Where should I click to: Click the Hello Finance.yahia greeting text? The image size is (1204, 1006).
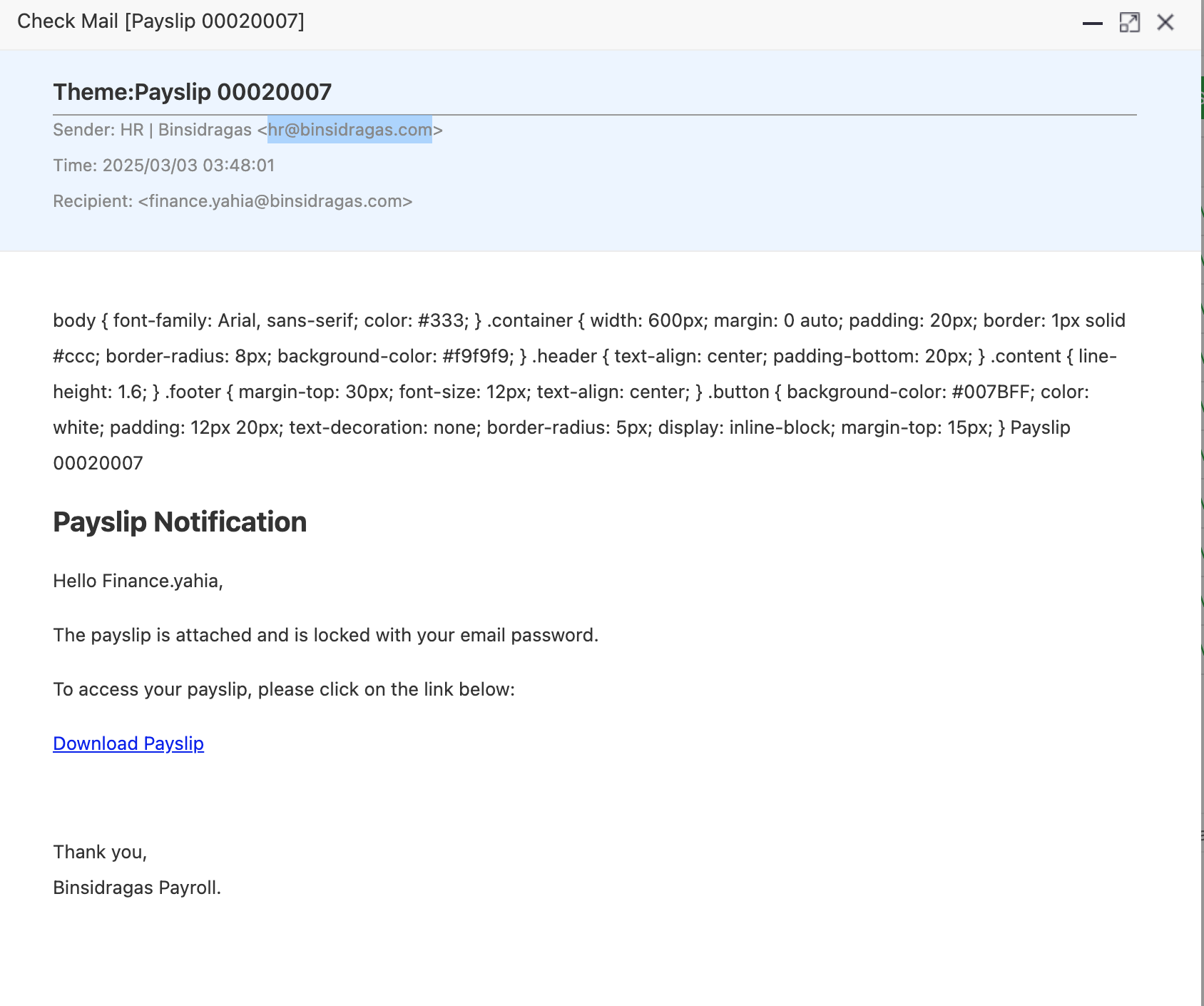pyautogui.click(x=138, y=581)
